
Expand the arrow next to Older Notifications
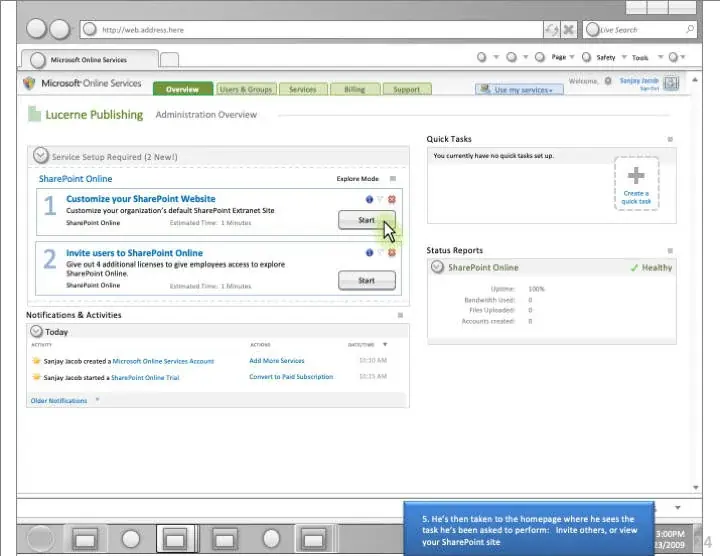coord(97,400)
